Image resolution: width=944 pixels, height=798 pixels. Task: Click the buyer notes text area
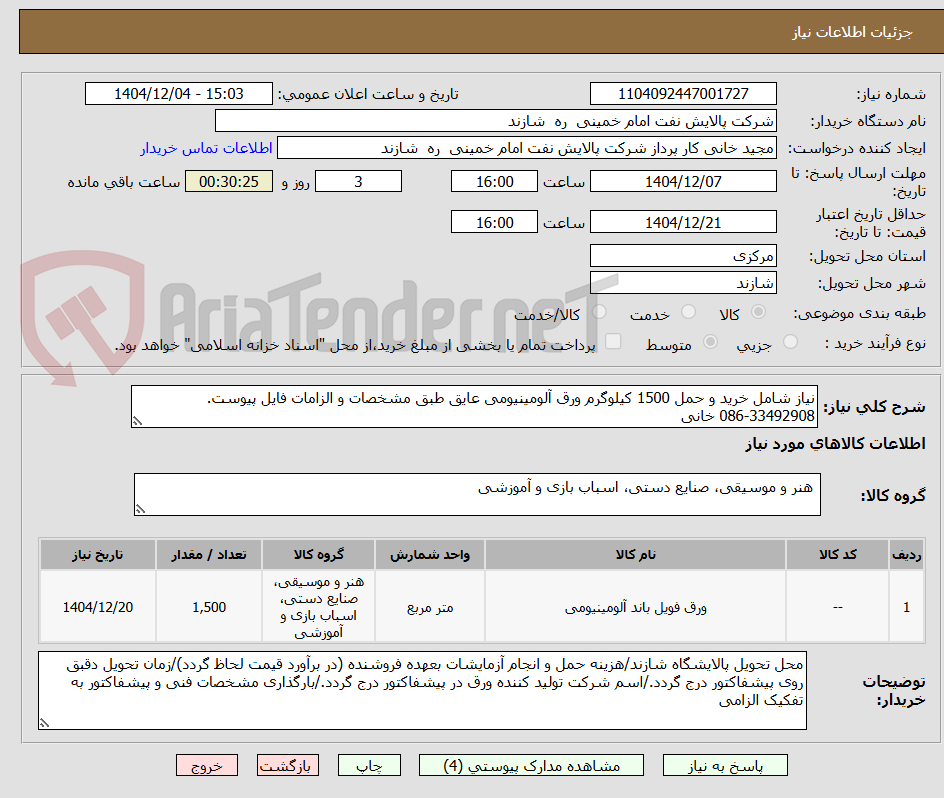(422, 690)
